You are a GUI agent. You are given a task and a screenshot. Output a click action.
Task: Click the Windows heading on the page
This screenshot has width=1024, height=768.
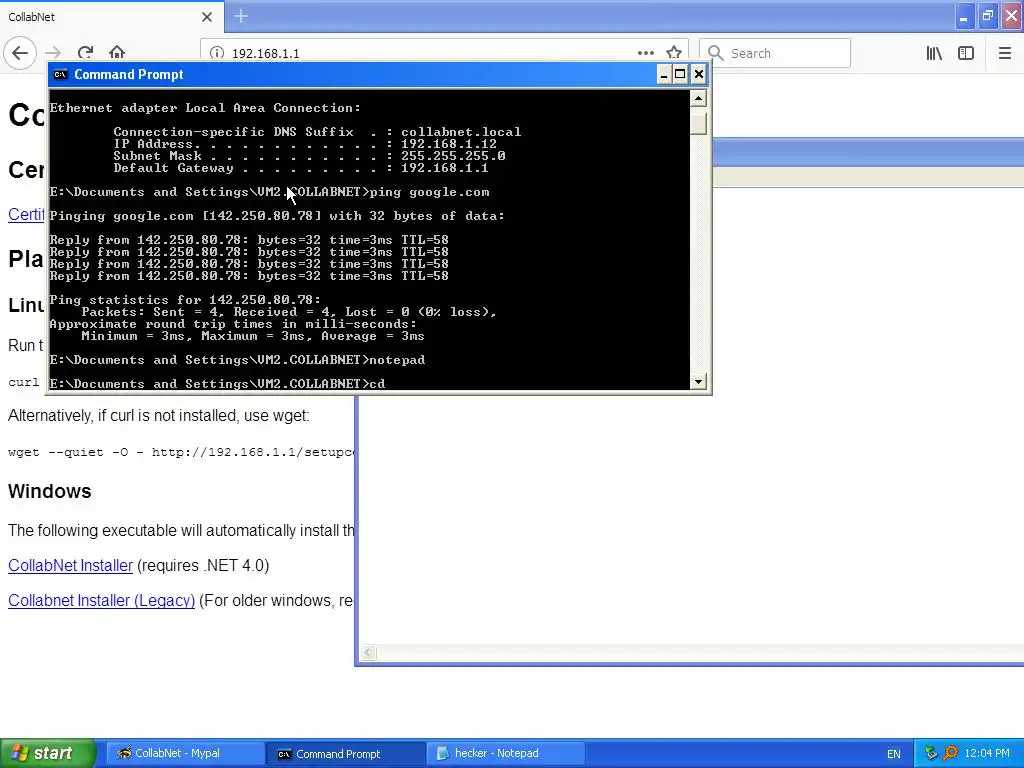coord(50,491)
